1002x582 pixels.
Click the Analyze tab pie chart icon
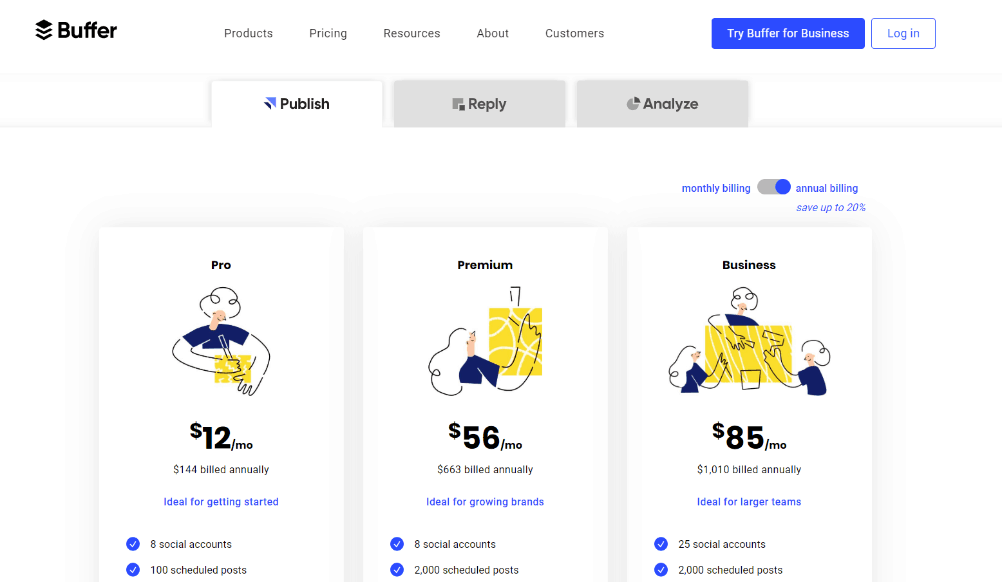(x=633, y=103)
